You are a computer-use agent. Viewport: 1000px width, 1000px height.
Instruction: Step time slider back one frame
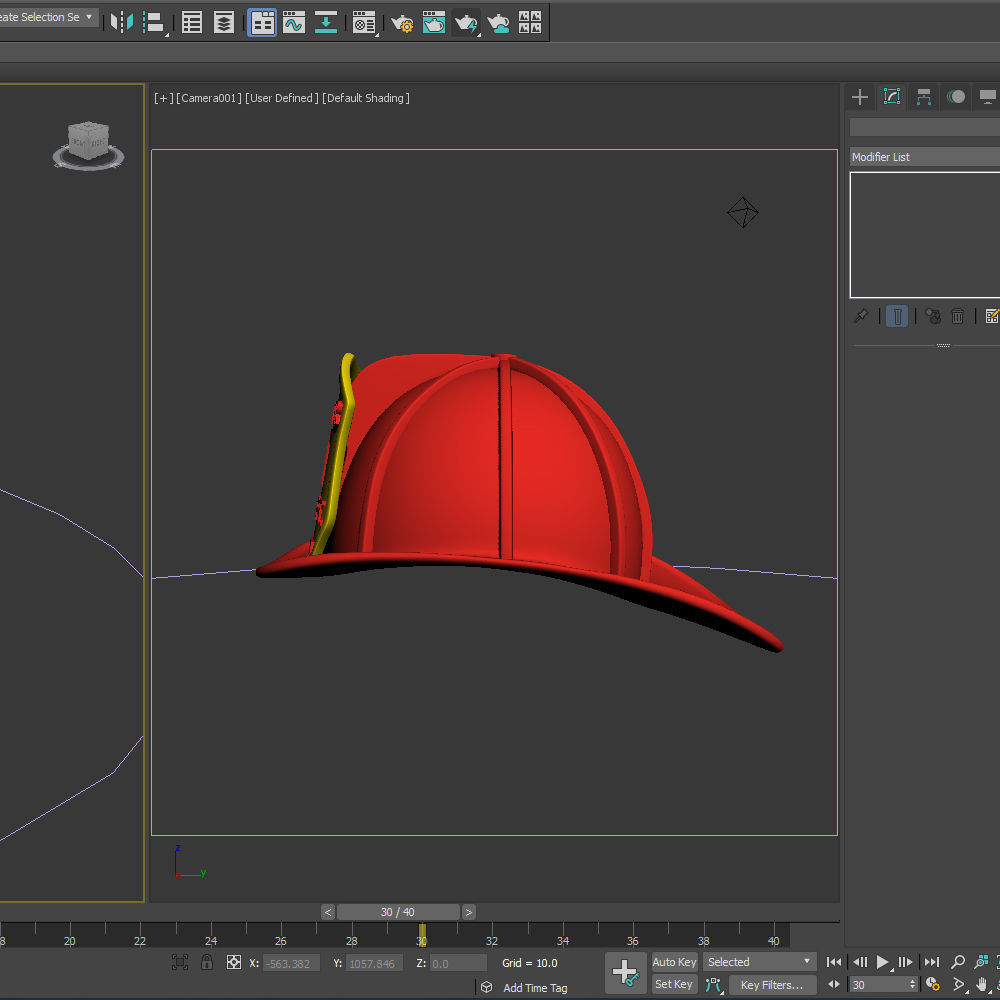(328, 912)
